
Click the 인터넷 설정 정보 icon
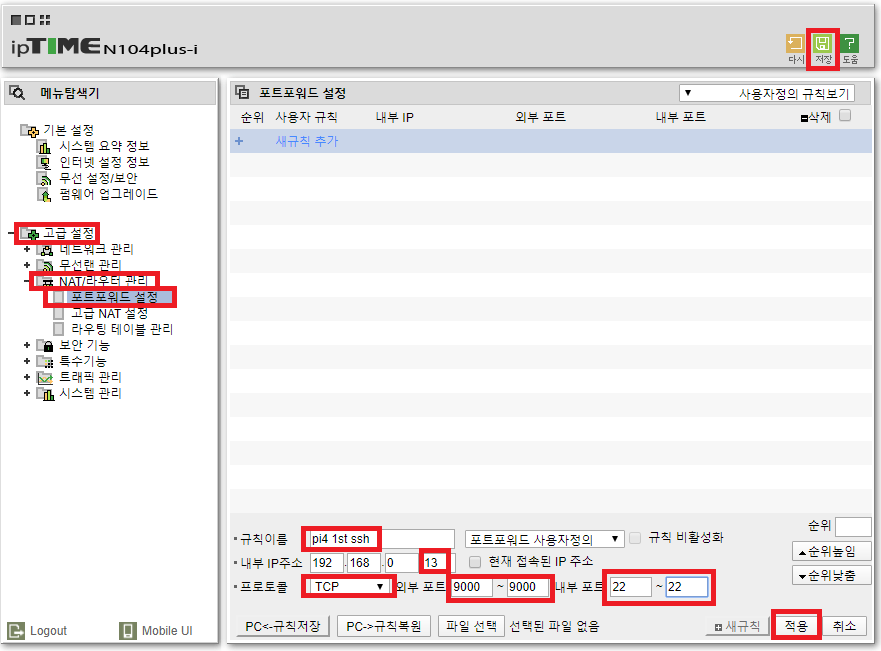point(44,163)
